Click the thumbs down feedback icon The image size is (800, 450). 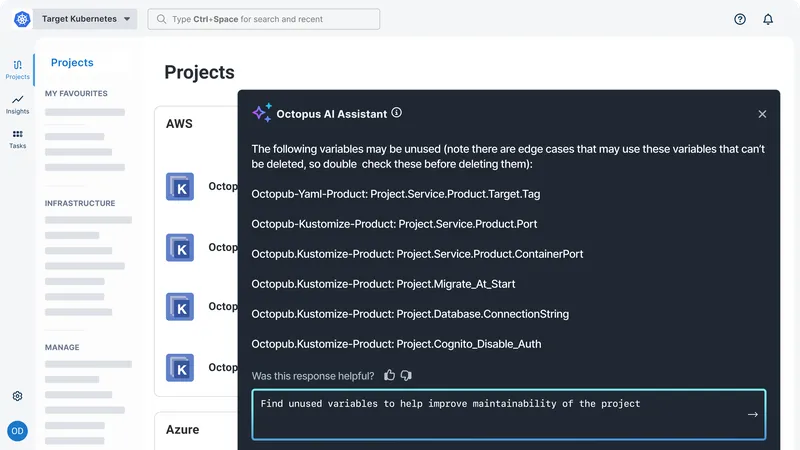coord(406,375)
